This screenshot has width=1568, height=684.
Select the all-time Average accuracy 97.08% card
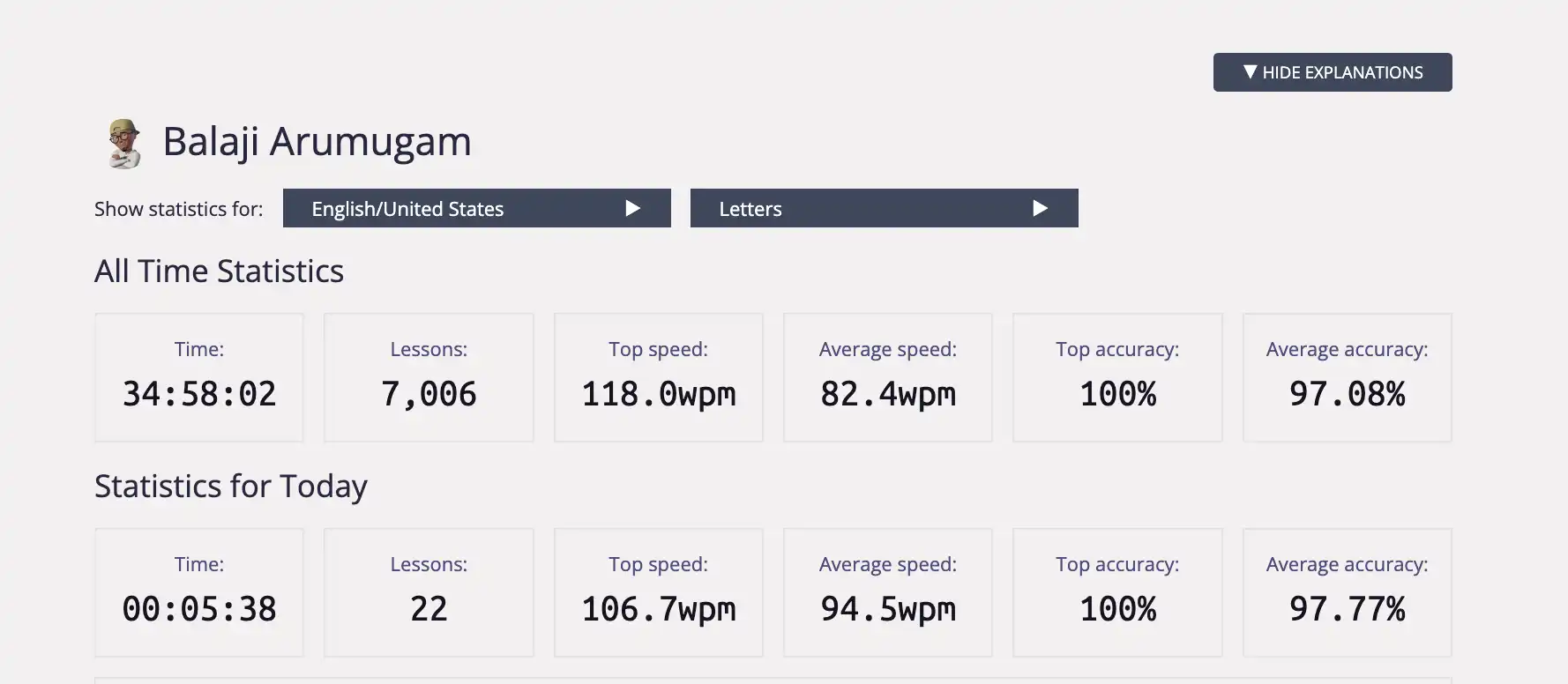coord(1348,377)
